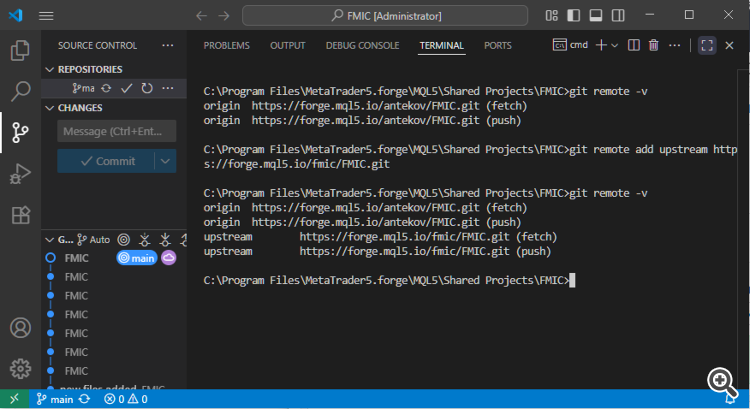Open terminal panel more actions menu
The width and height of the screenshot is (750, 409).
click(x=674, y=45)
